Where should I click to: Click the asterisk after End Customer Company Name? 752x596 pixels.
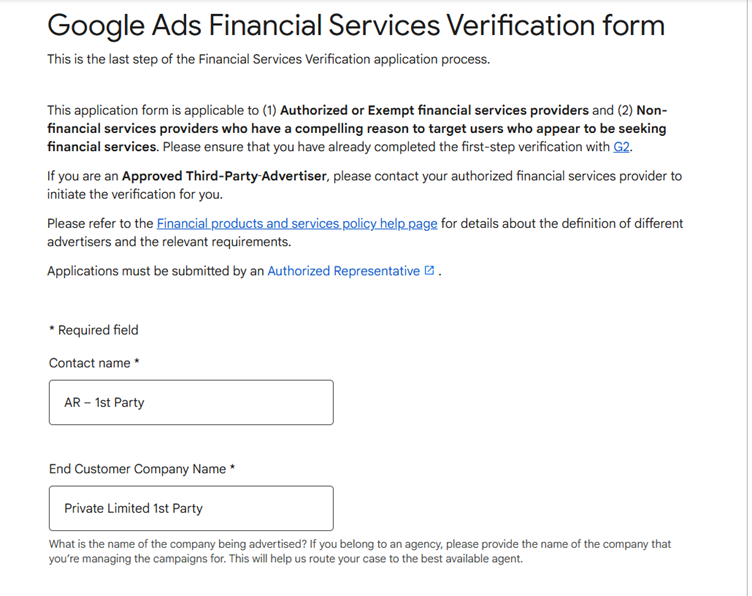[x=233, y=467]
